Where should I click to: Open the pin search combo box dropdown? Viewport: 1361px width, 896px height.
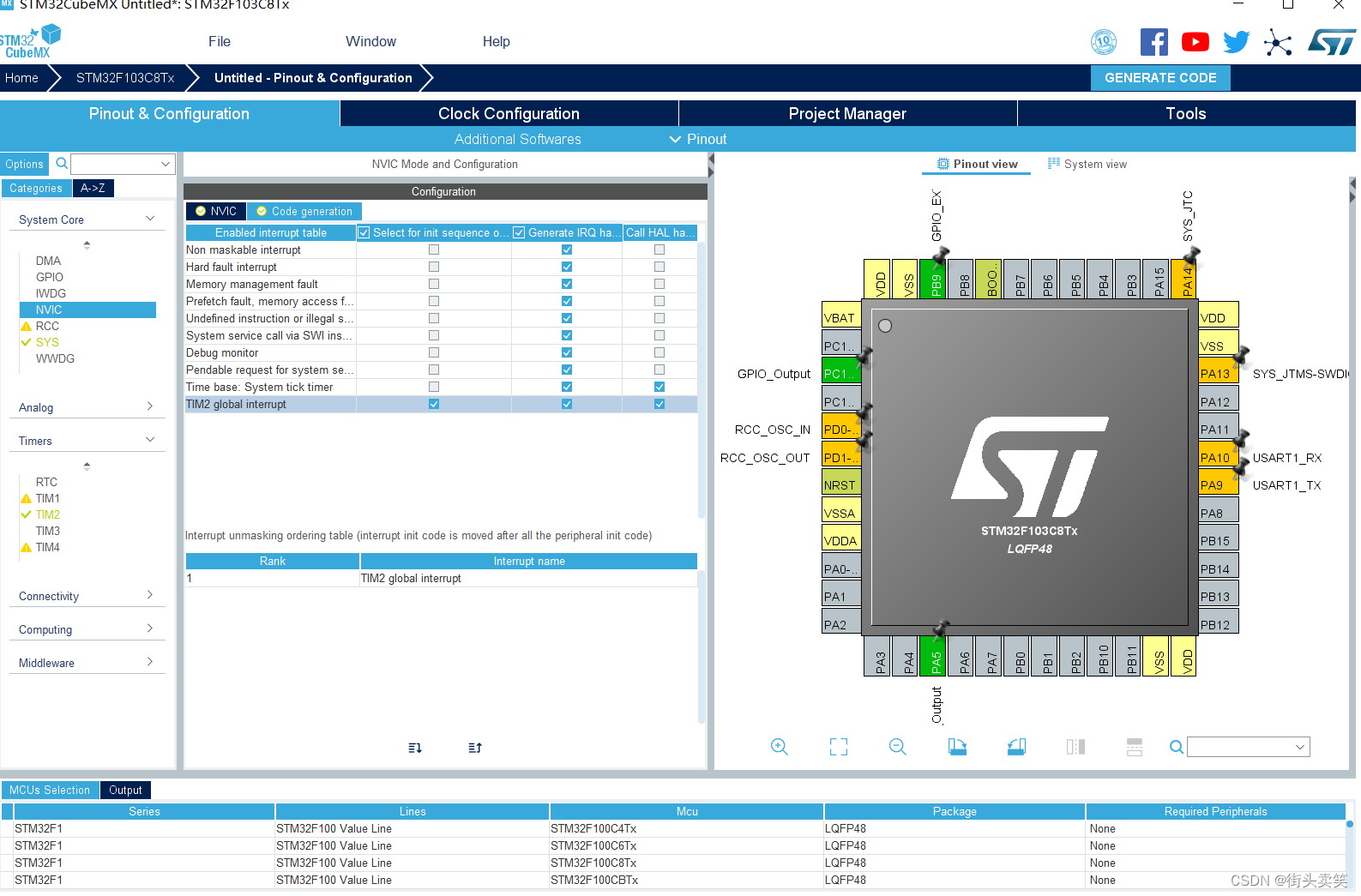coord(1300,747)
